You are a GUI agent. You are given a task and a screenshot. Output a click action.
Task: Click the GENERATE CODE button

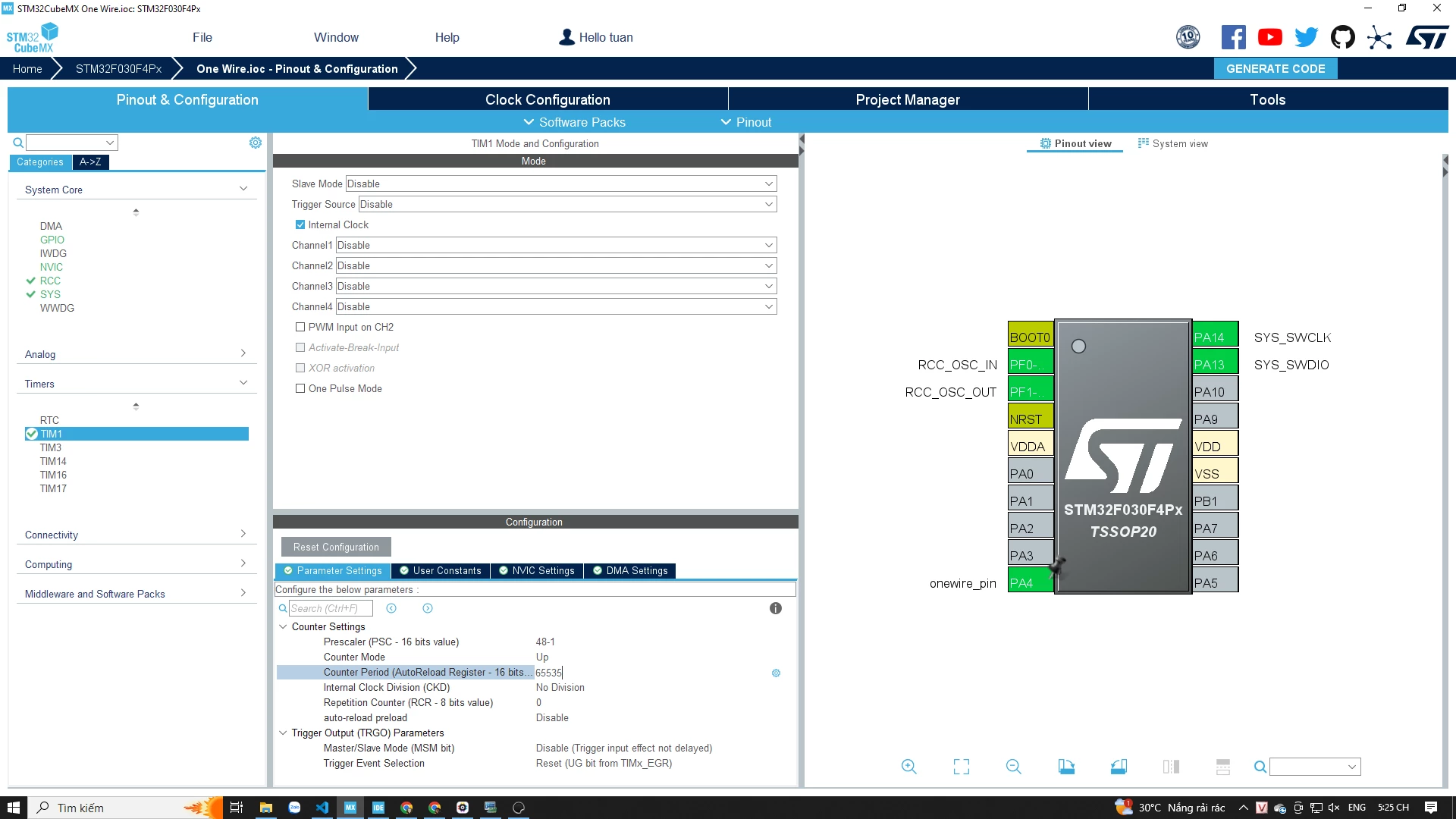(1276, 68)
